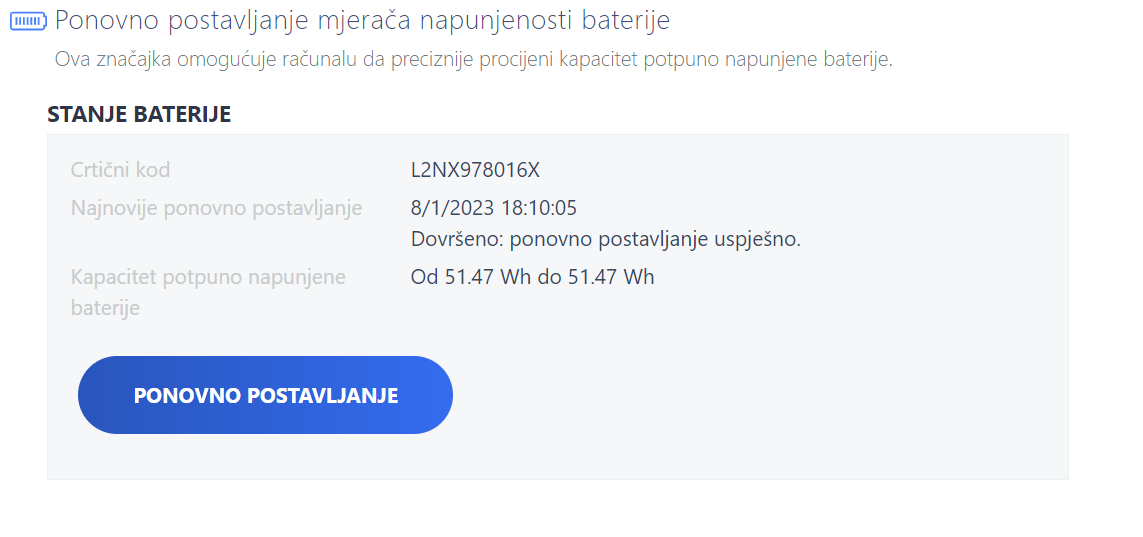
Task: Click the Crtični kod label
Action: coord(120,170)
